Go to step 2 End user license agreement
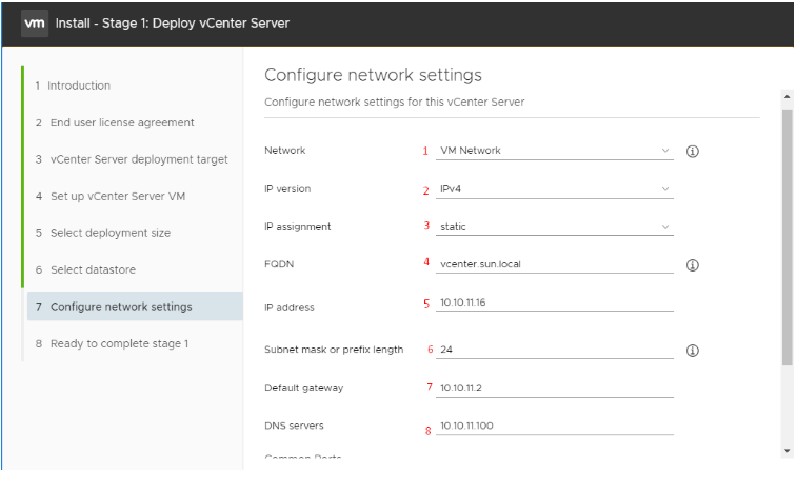Screen dimensions: 800x500 pos(115,122)
